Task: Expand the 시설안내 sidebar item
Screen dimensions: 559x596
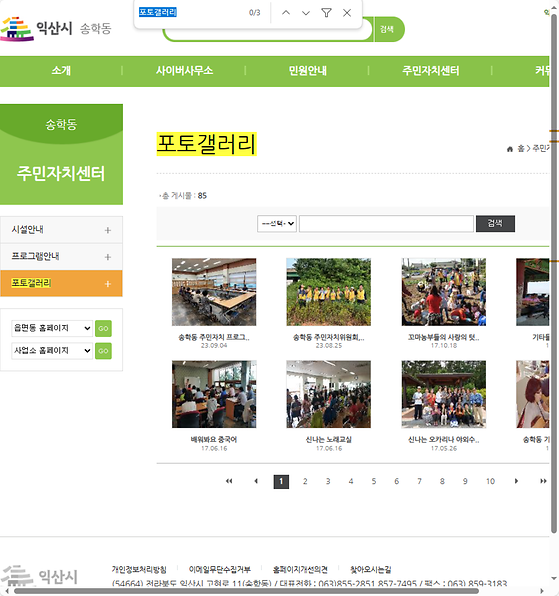Action: [x=61, y=230]
